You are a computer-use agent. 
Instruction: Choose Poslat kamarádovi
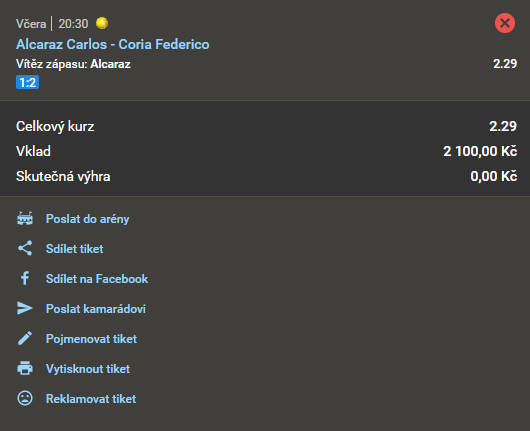(96, 309)
